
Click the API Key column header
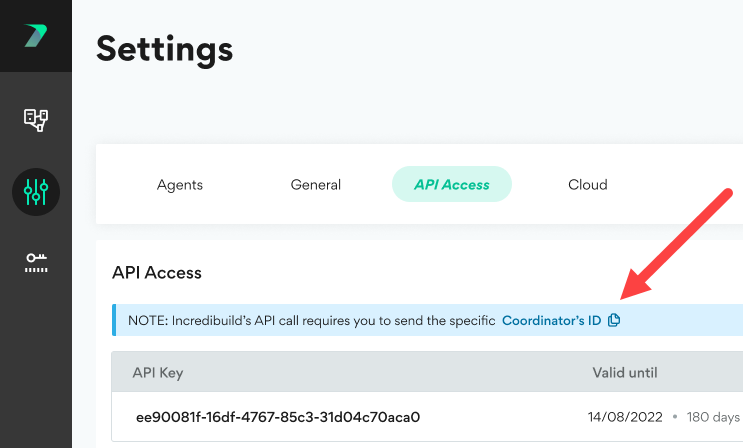(158, 373)
